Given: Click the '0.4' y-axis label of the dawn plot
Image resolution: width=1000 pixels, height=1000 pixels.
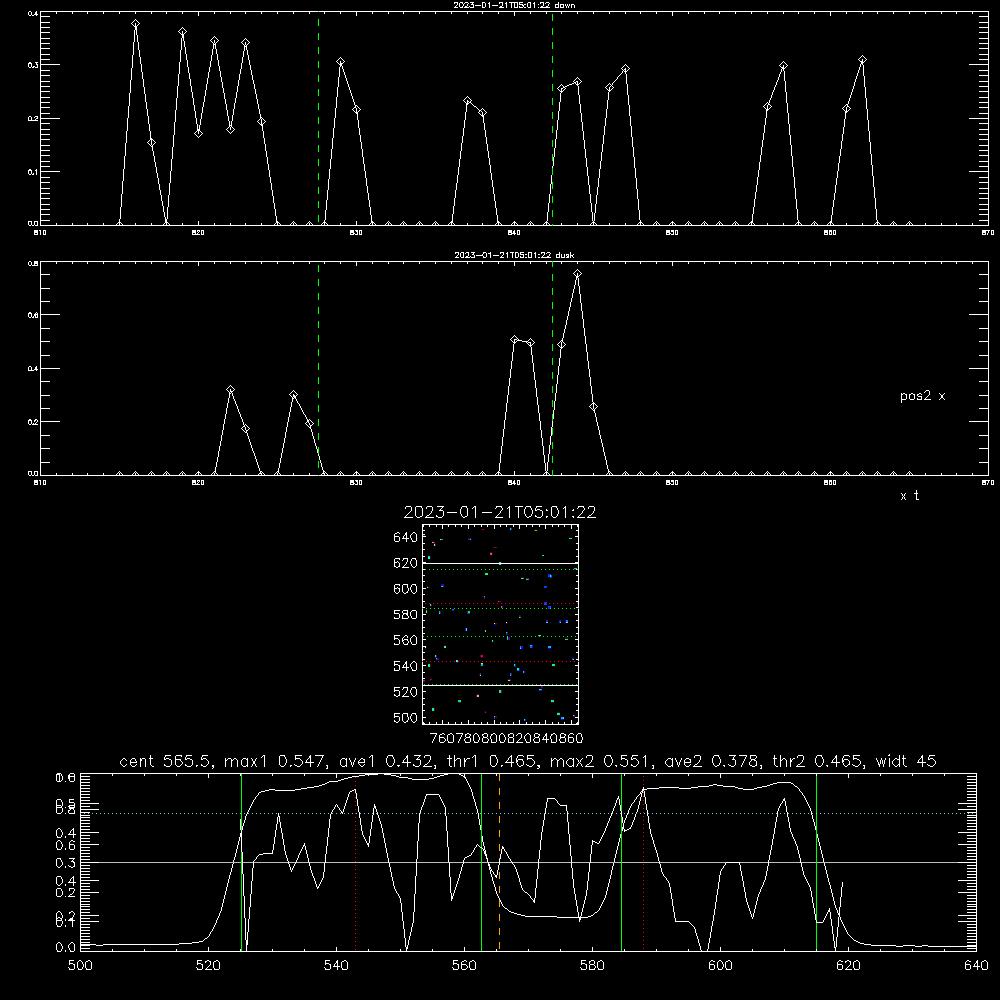Looking at the screenshot, I should (x=33, y=13).
